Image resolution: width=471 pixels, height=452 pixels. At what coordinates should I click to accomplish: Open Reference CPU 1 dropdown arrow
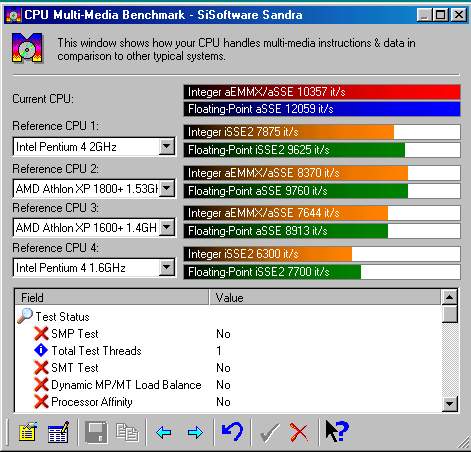(x=166, y=146)
